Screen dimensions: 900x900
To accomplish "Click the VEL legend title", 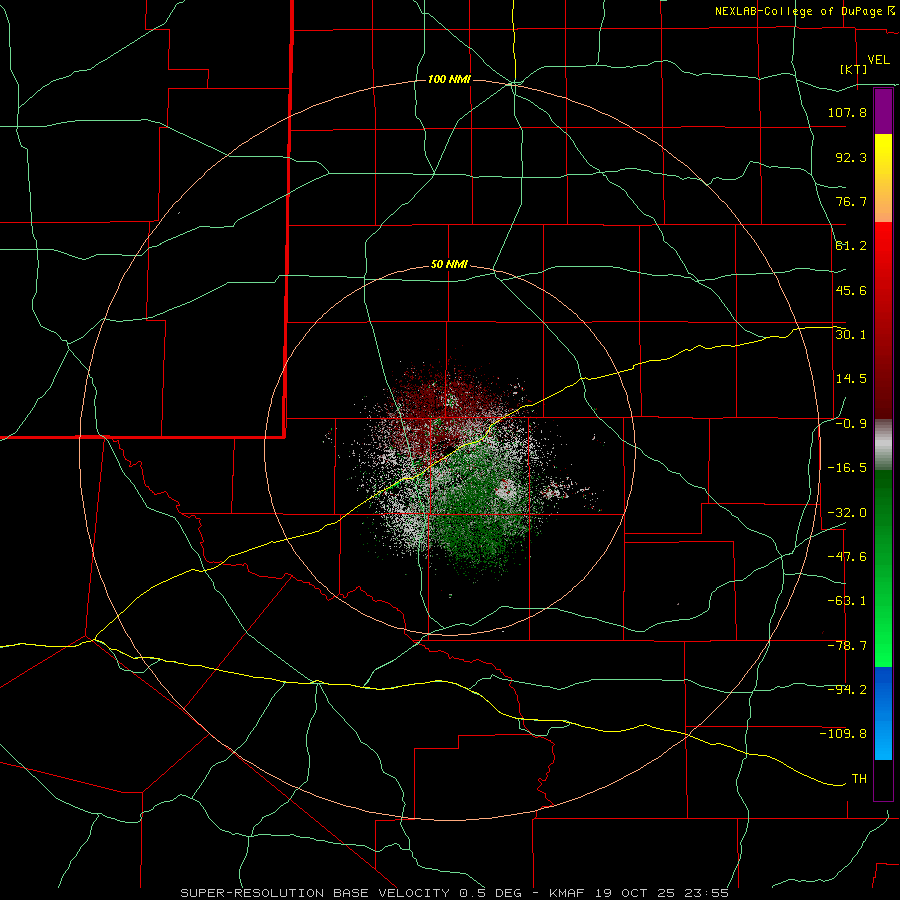I will pos(878,60).
